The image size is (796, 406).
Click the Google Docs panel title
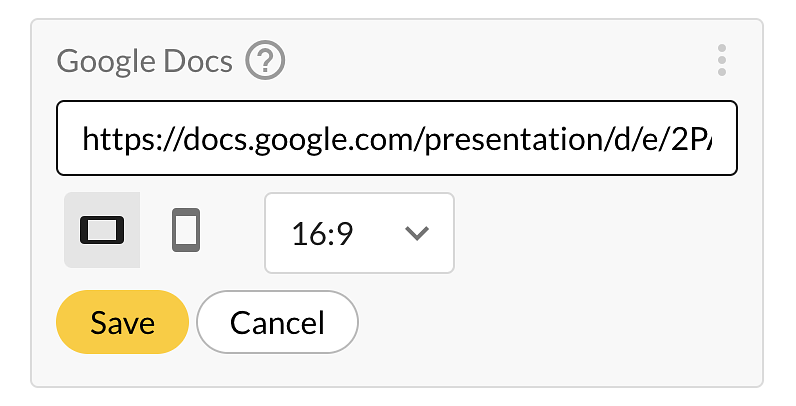145,61
